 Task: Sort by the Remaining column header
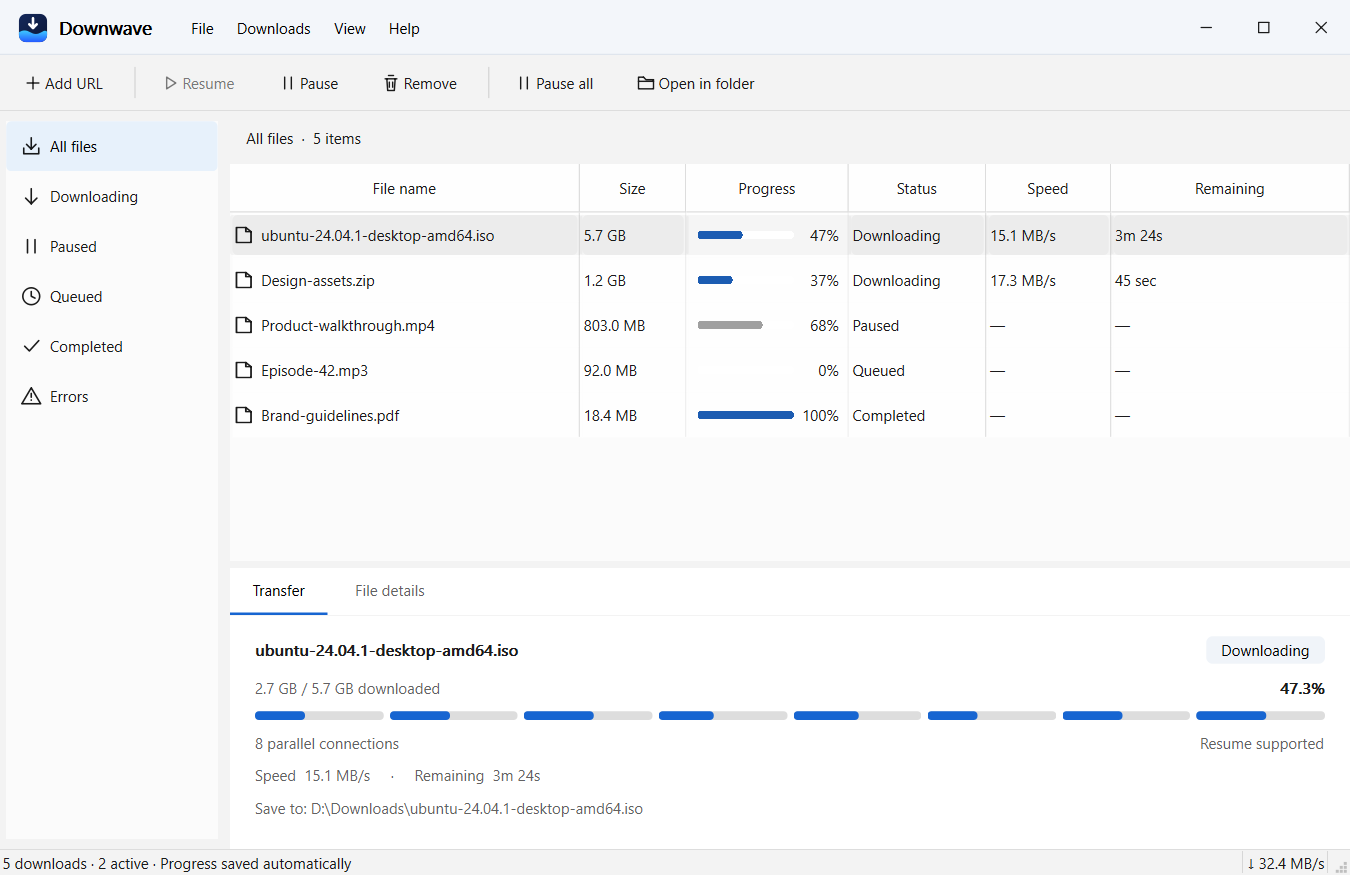[x=1230, y=189]
